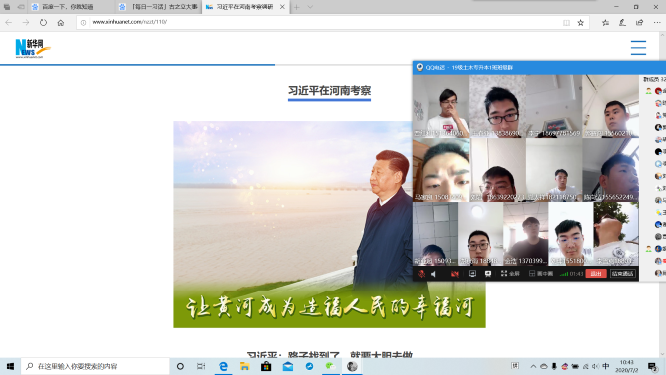Switch to the 每日一习话 tab
This screenshot has height=375, width=666.
click(159, 7)
